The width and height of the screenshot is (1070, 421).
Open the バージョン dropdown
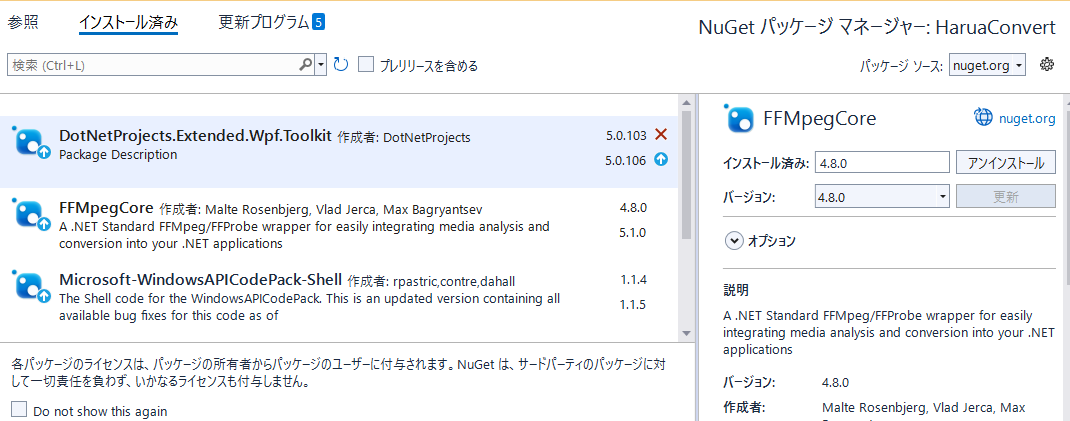(x=882, y=197)
